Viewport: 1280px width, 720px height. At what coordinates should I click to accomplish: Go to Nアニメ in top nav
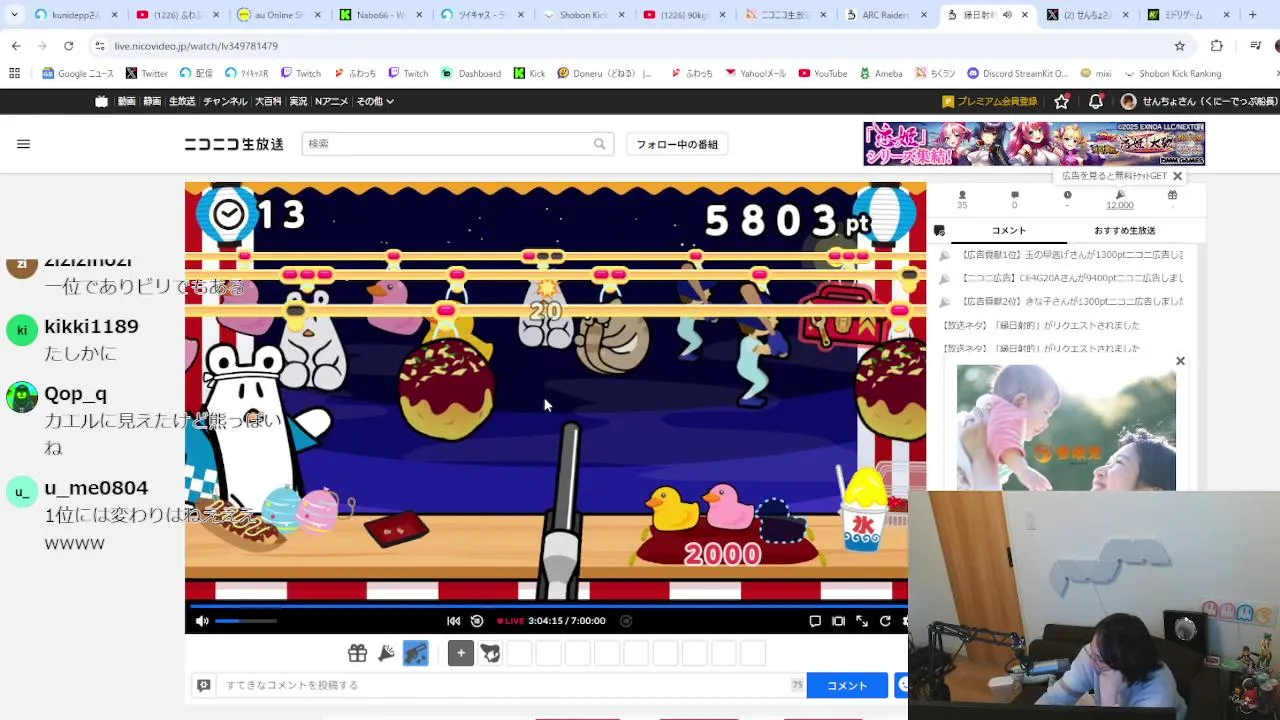click(332, 102)
